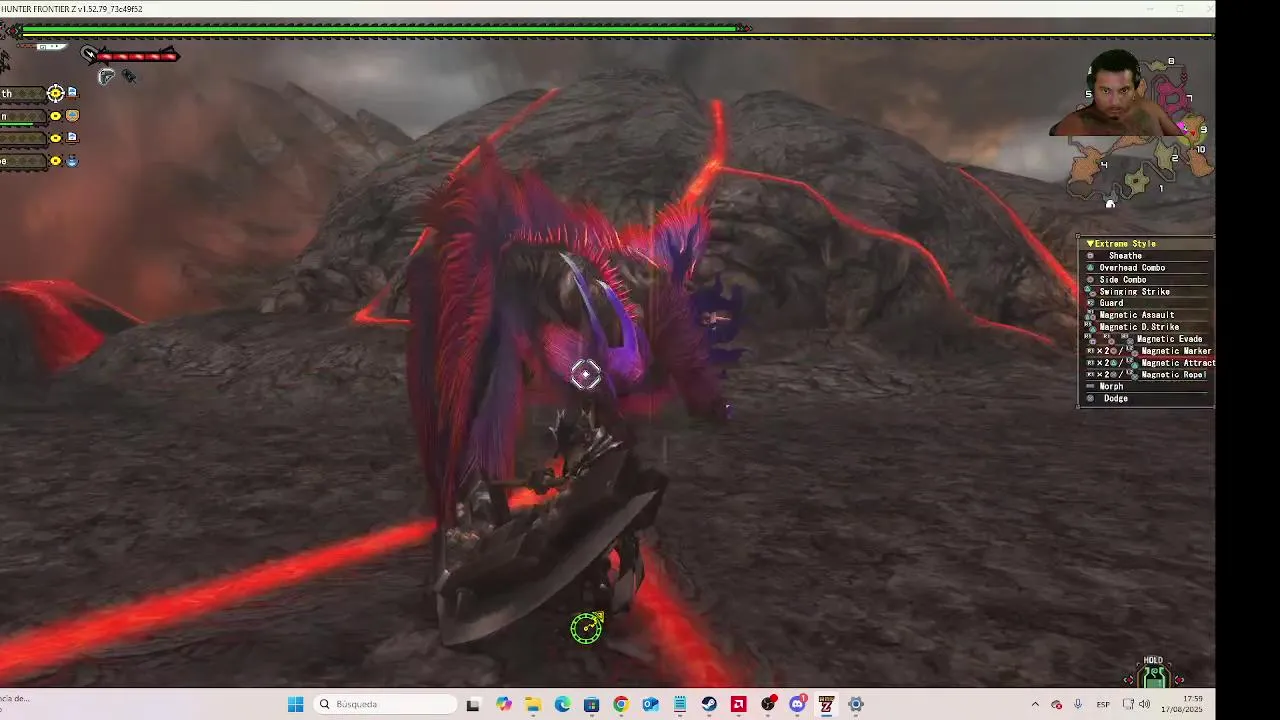1280x720 pixels.
Task: Click the second party member's shield icon
Action: click(72, 116)
